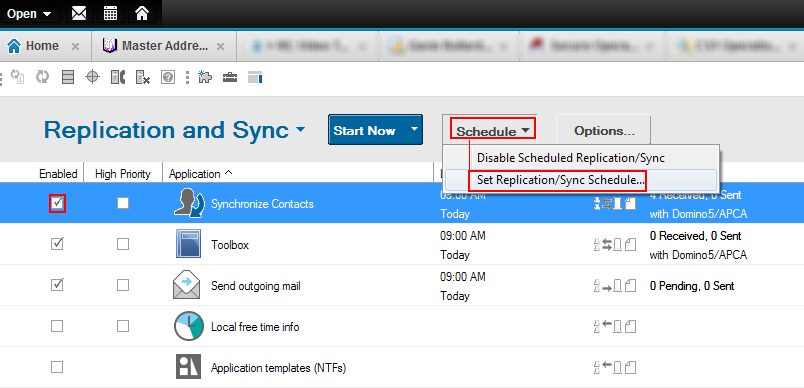Click the Local free time info clock icon
Viewport: 804px width, 388px height.
(x=188, y=326)
